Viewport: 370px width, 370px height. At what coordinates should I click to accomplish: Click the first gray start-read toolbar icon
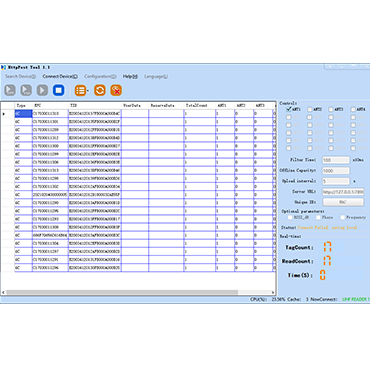pos(10,90)
